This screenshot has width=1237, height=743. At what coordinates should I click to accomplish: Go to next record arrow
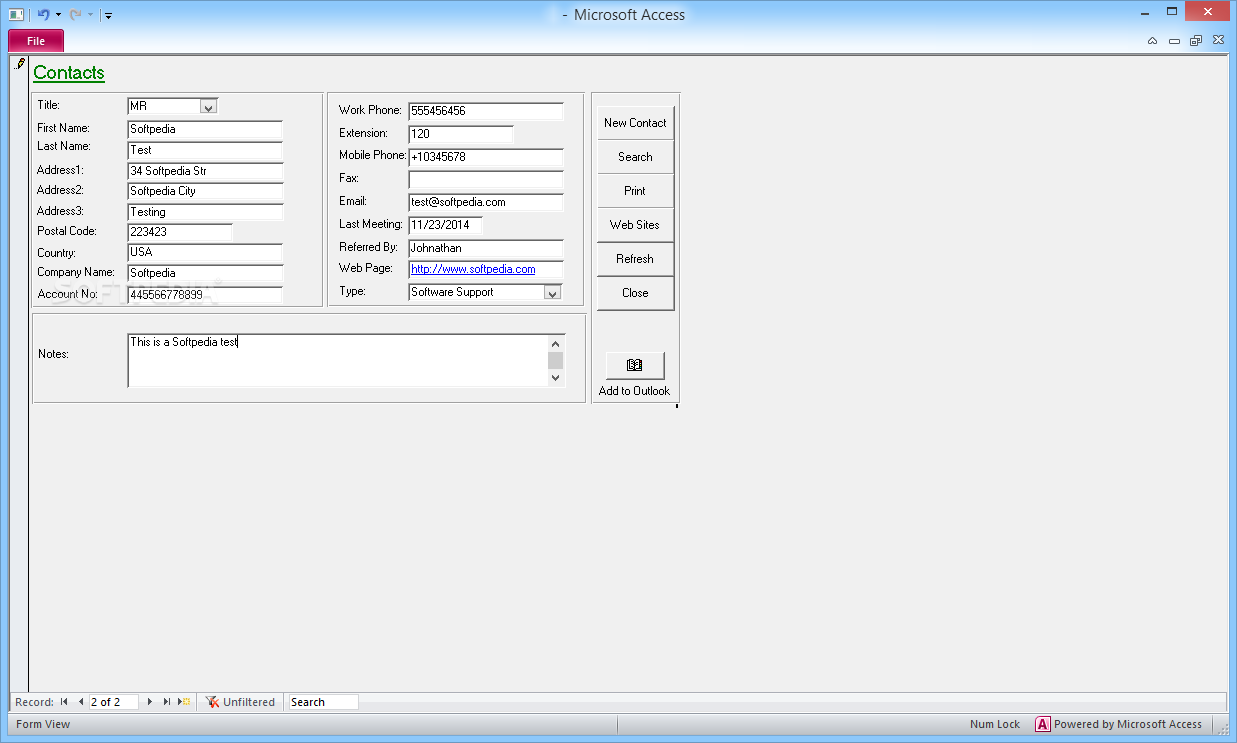pos(150,702)
